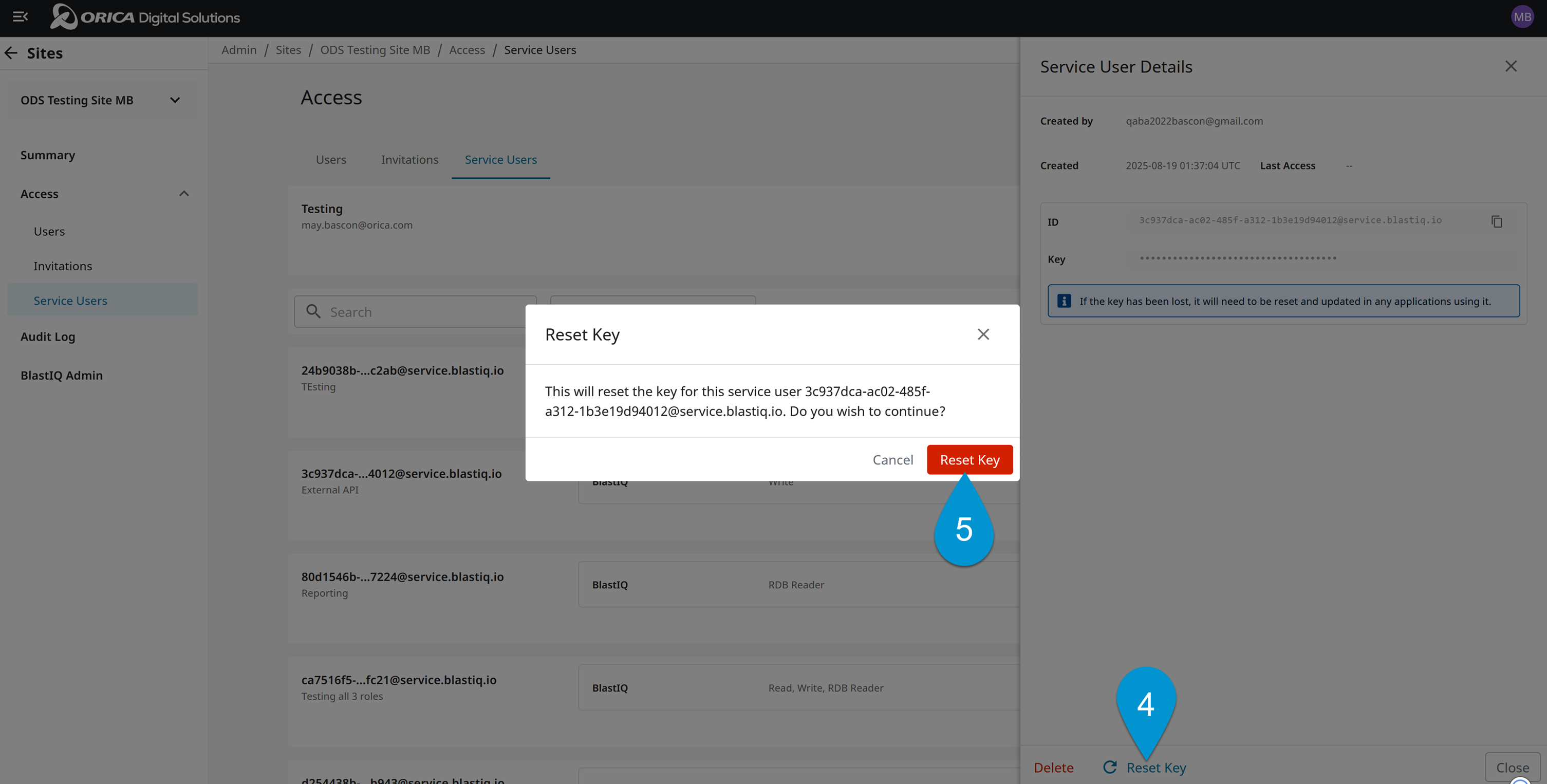
Task: Open Summary in the sidebar
Action: (x=47, y=155)
